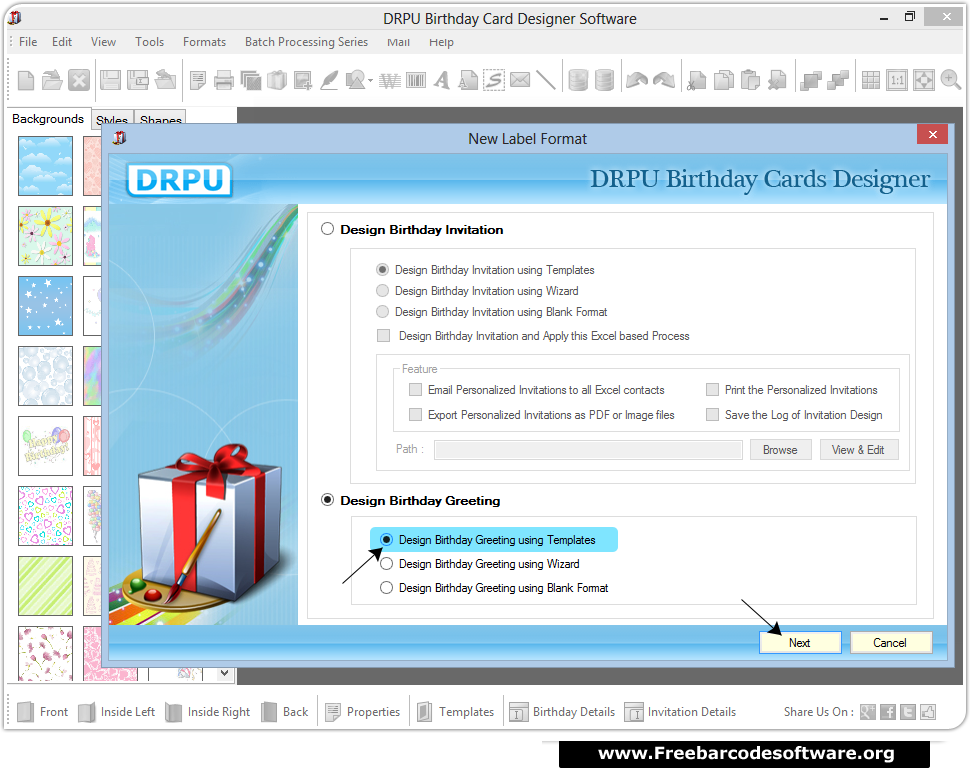The width and height of the screenshot is (970, 768).
Task: Click the backgrounds panel scroll-down arrow
Action: point(225,673)
